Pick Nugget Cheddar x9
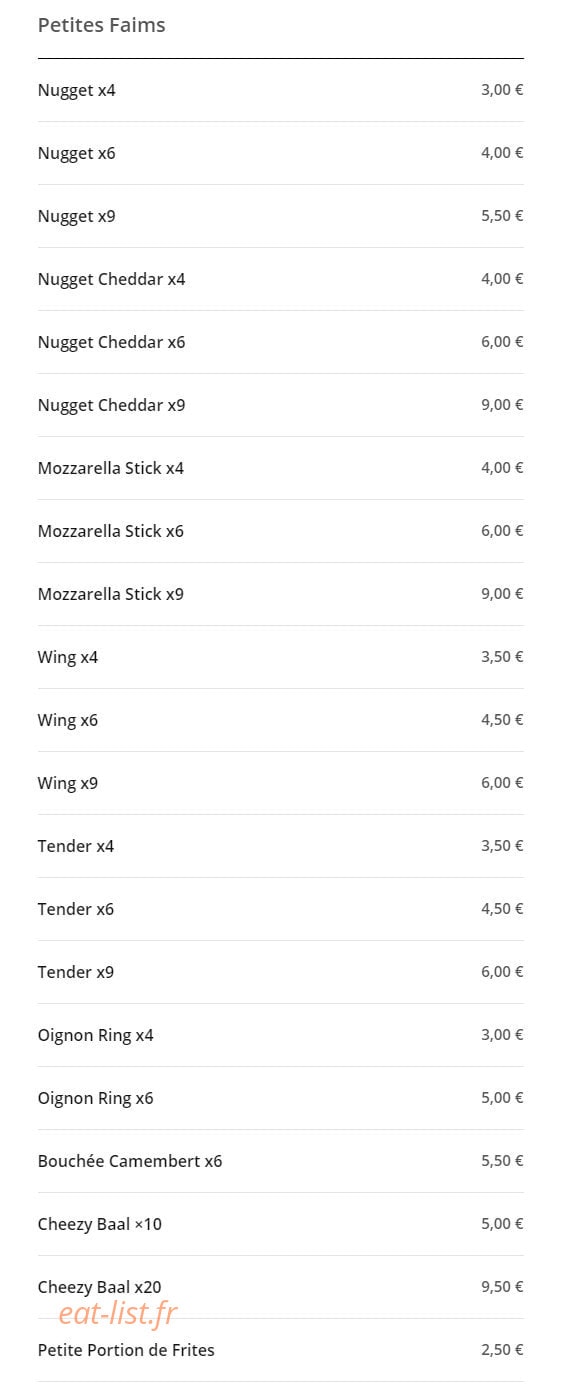 pyautogui.click(x=280, y=405)
